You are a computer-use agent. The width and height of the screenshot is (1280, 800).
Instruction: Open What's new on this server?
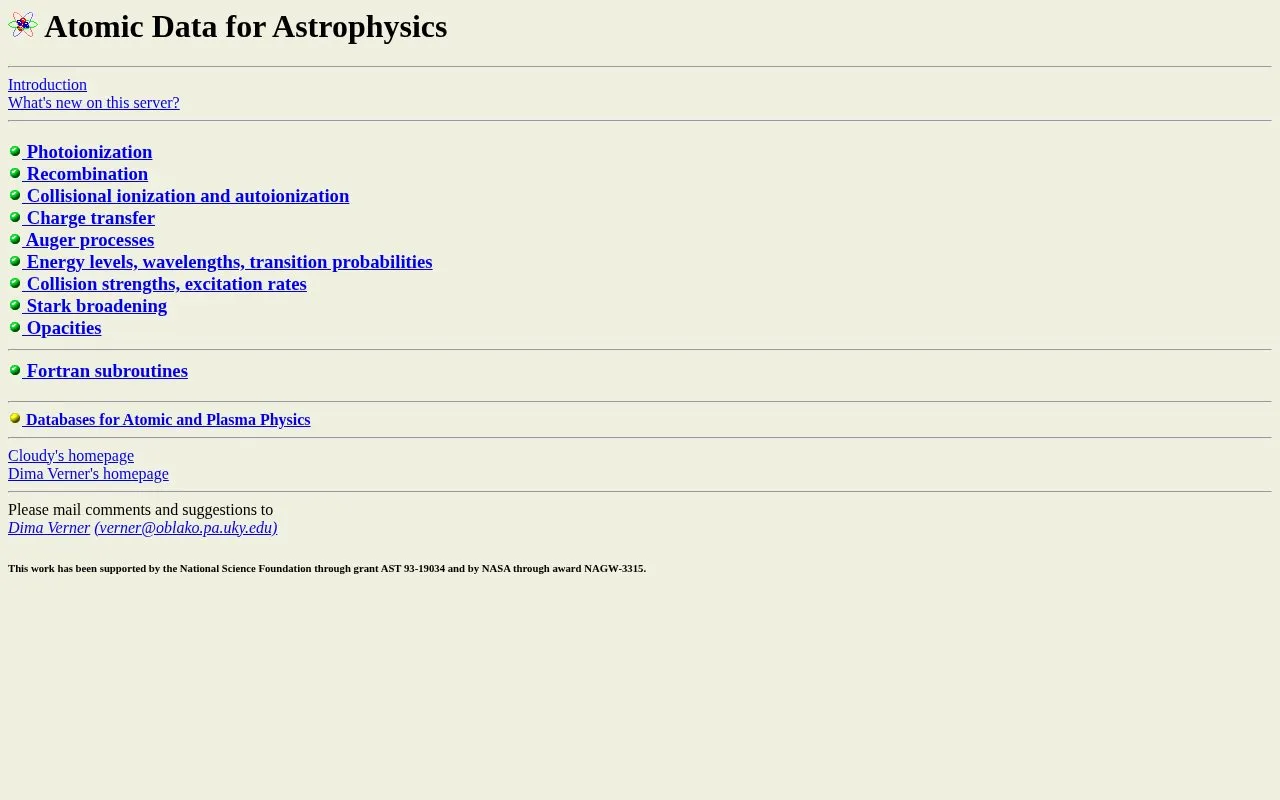[x=94, y=103]
